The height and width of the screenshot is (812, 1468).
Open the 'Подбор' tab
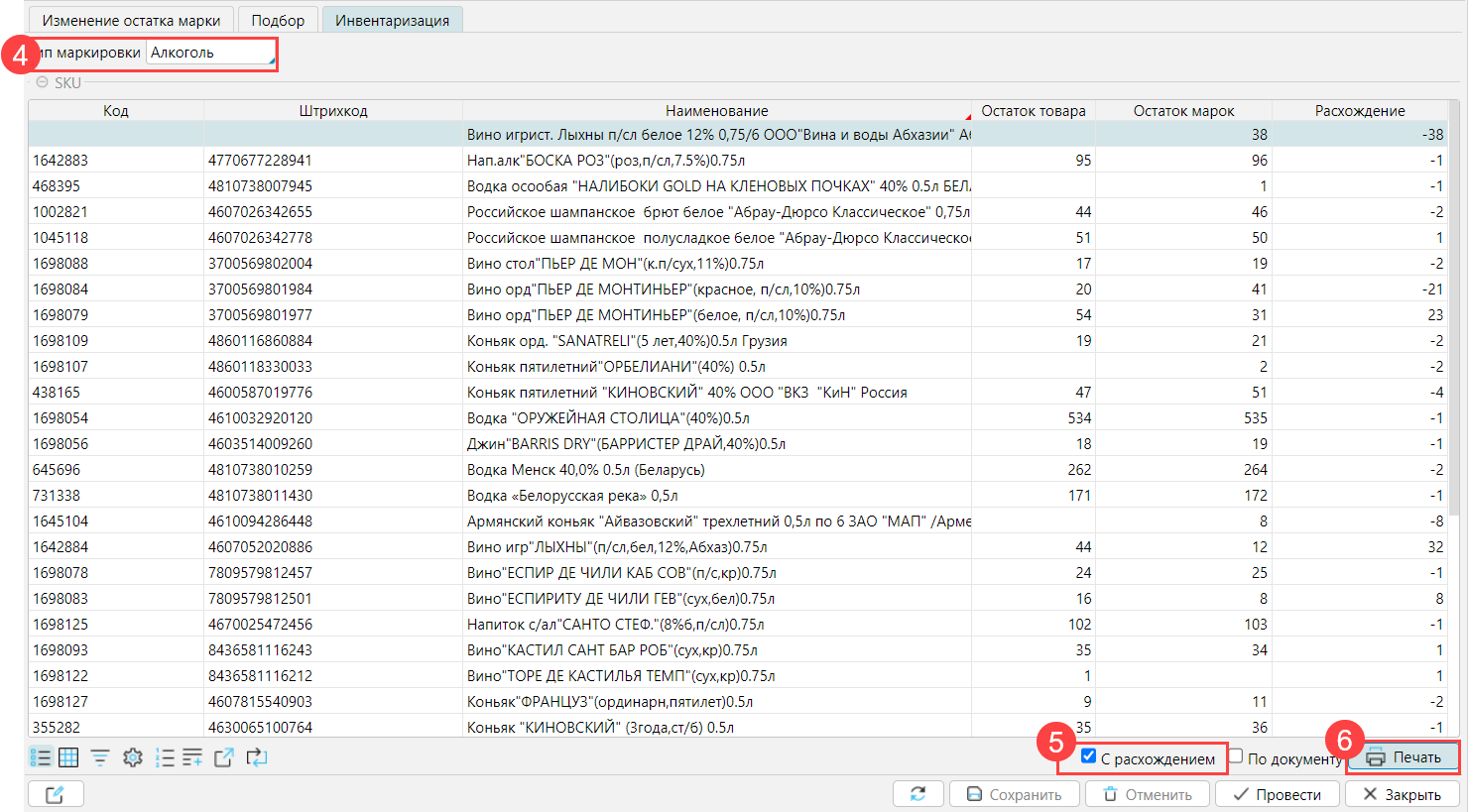[278, 20]
